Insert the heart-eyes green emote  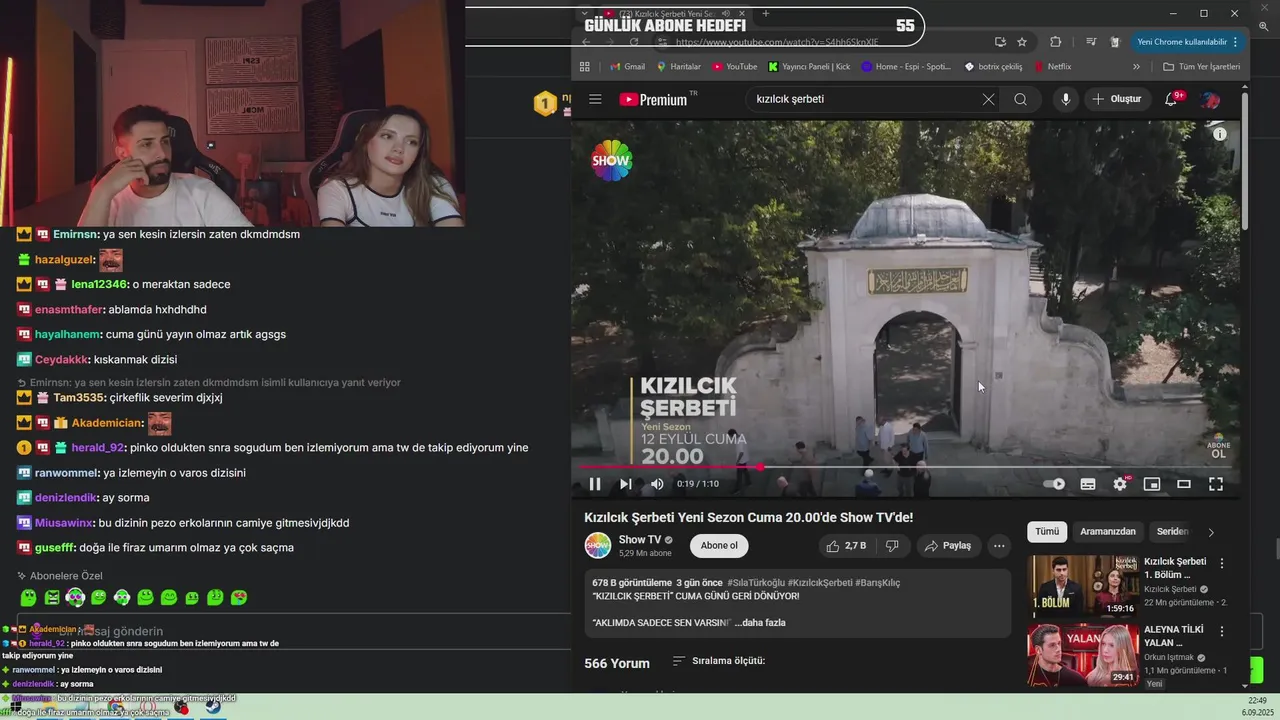click(239, 598)
